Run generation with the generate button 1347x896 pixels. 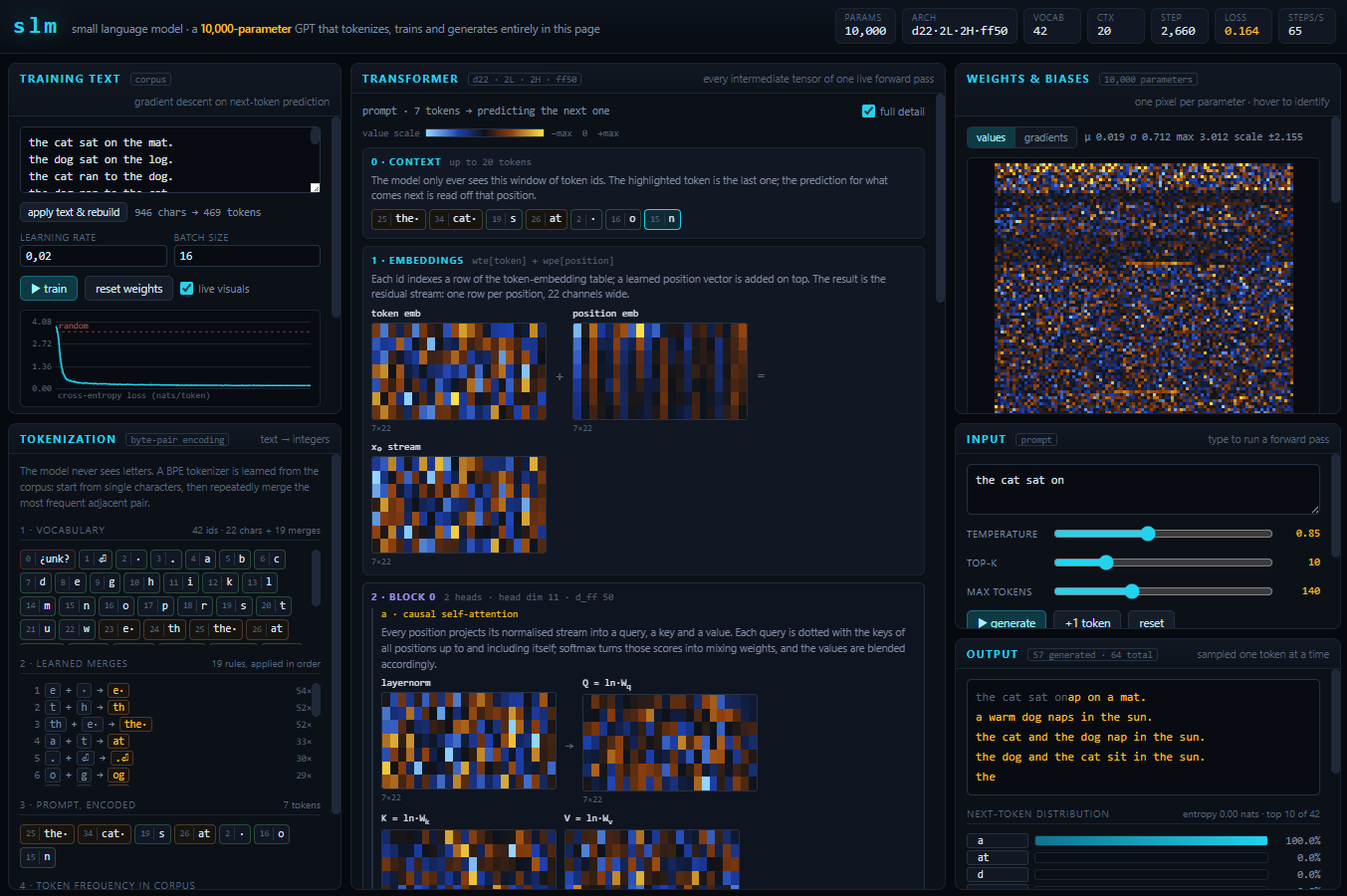pos(1006,622)
